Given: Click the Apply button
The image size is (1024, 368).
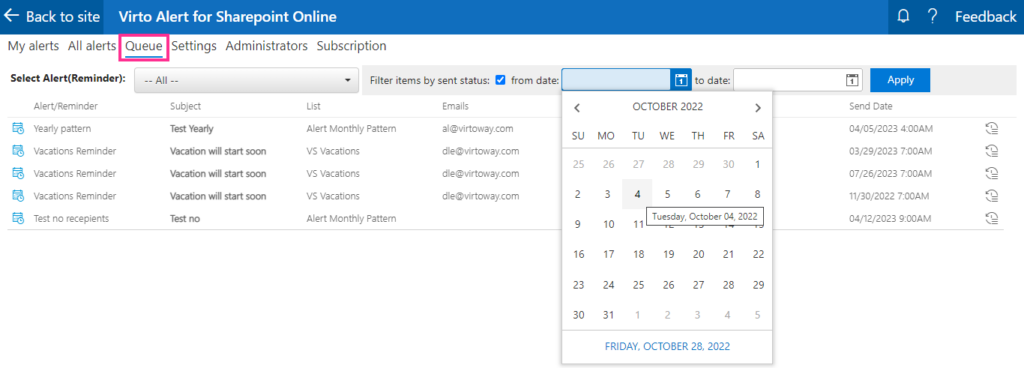Looking at the screenshot, I should 901,80.
